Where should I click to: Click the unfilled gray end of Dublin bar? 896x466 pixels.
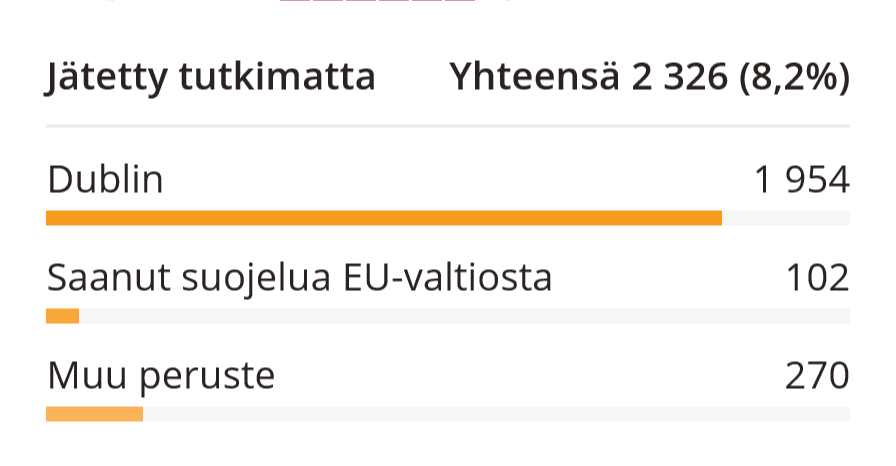pos(786,218)
